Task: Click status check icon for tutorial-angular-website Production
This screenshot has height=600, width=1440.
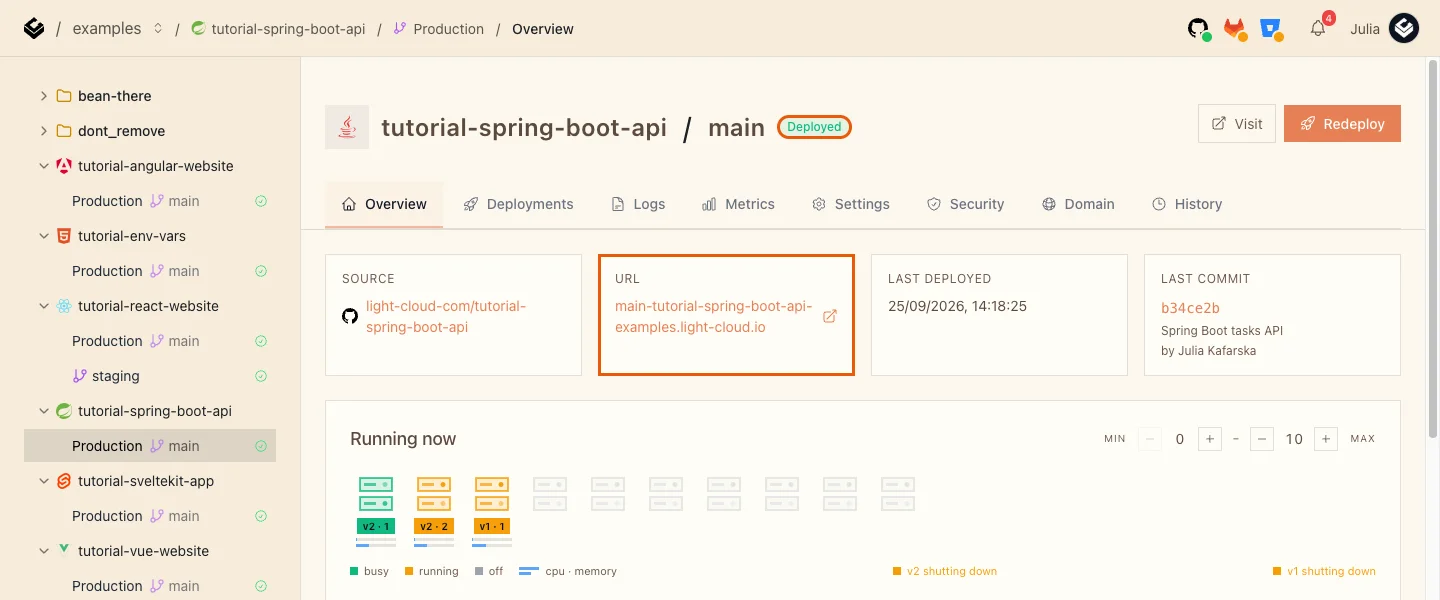Action: tap(261, 201)
